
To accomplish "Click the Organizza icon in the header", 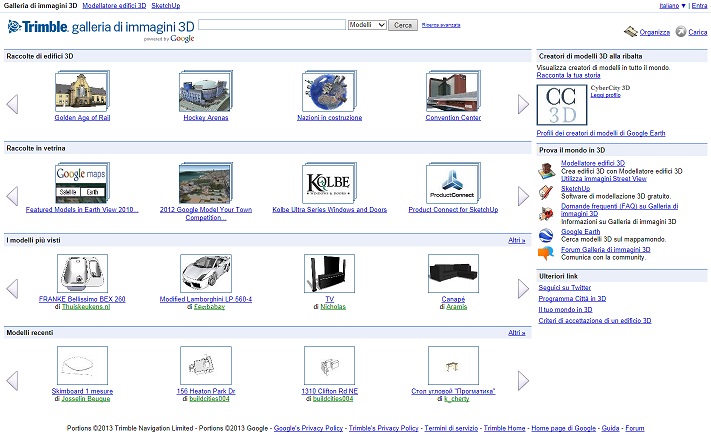I will coord(631,32).
